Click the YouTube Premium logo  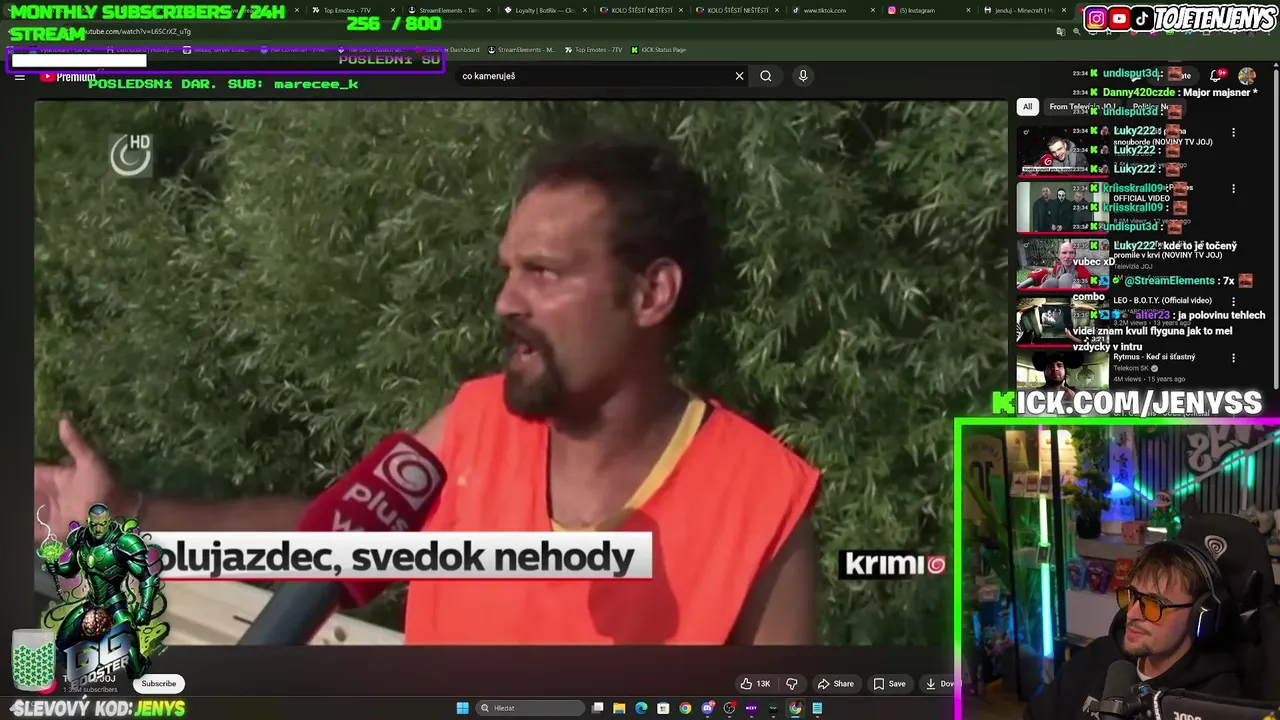(68, 77)
